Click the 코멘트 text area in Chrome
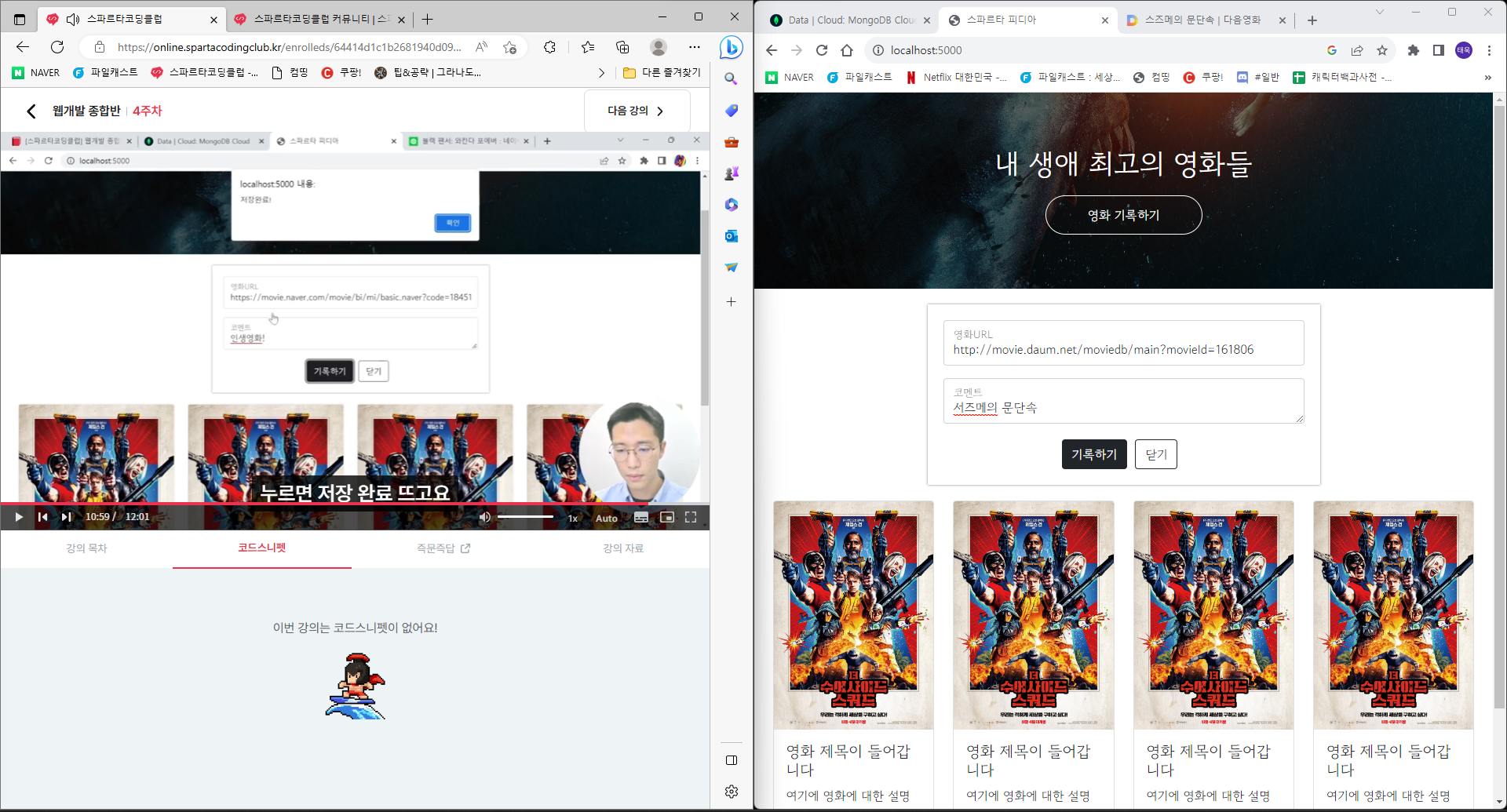 click(x=1123, y=401)
